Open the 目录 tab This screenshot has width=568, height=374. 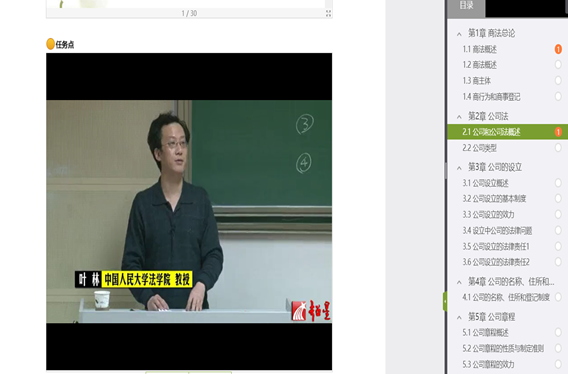466,6
